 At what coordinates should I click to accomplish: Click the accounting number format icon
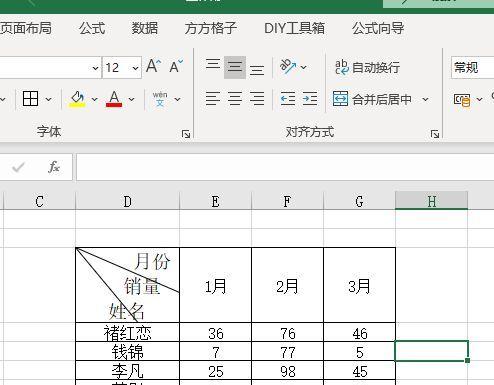pyautogui.click(x=462, y=99)
